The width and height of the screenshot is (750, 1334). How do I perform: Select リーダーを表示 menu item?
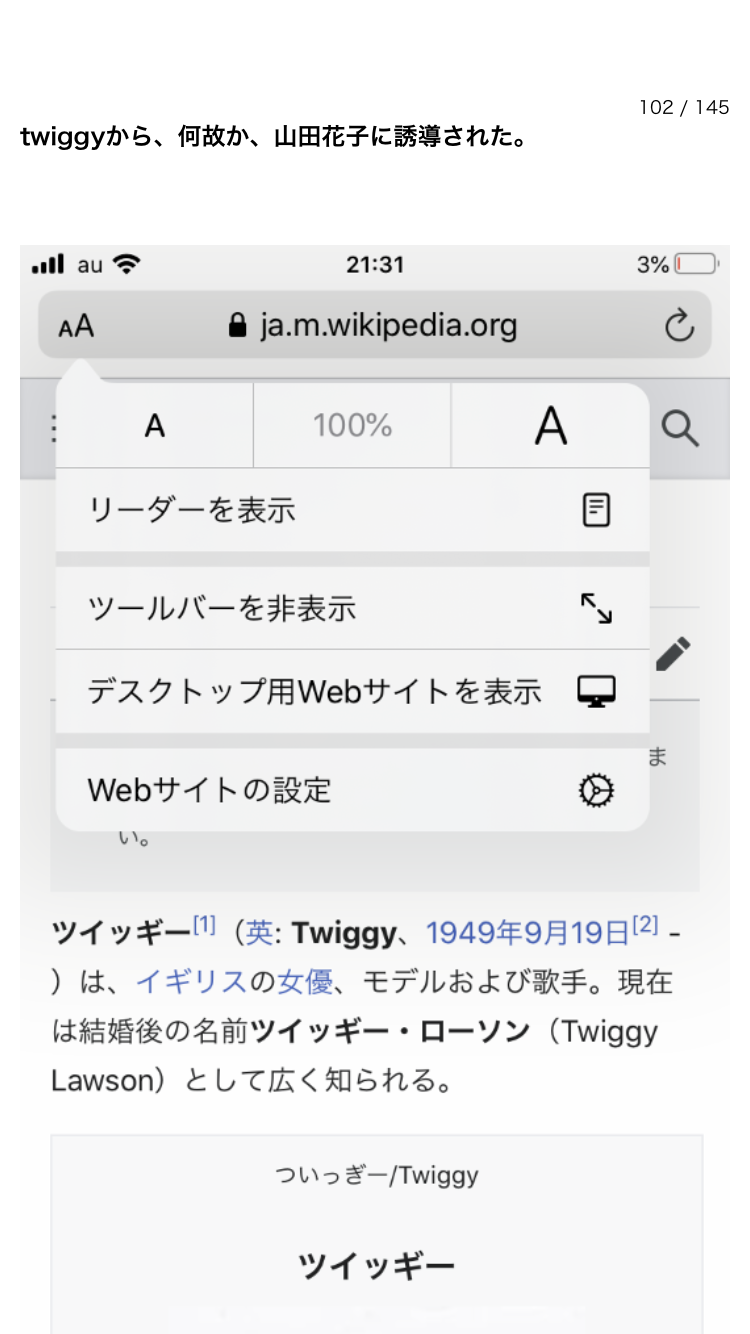pos(192,510)
